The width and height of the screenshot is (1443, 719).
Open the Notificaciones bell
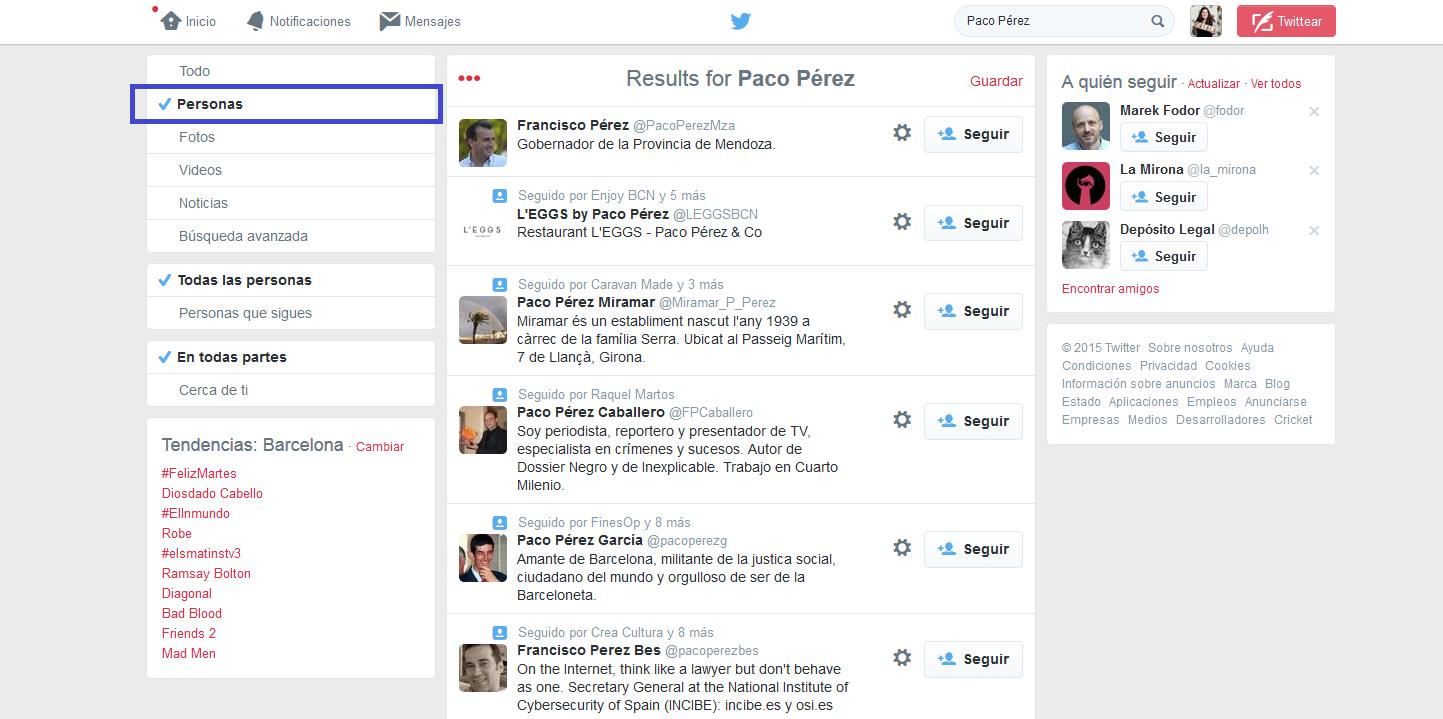[x=256, y=21]
